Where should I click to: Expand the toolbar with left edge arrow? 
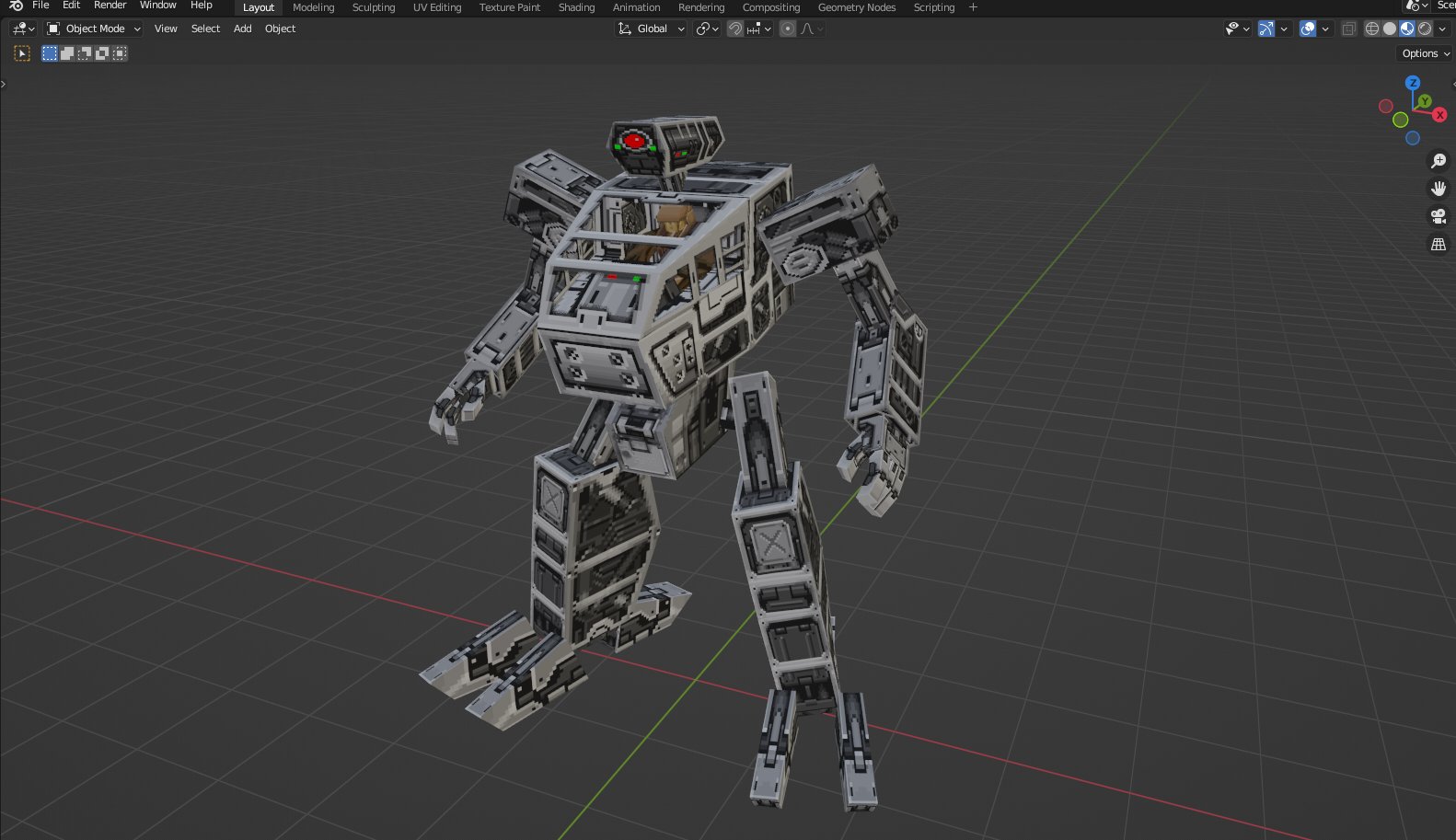[4, 84]
